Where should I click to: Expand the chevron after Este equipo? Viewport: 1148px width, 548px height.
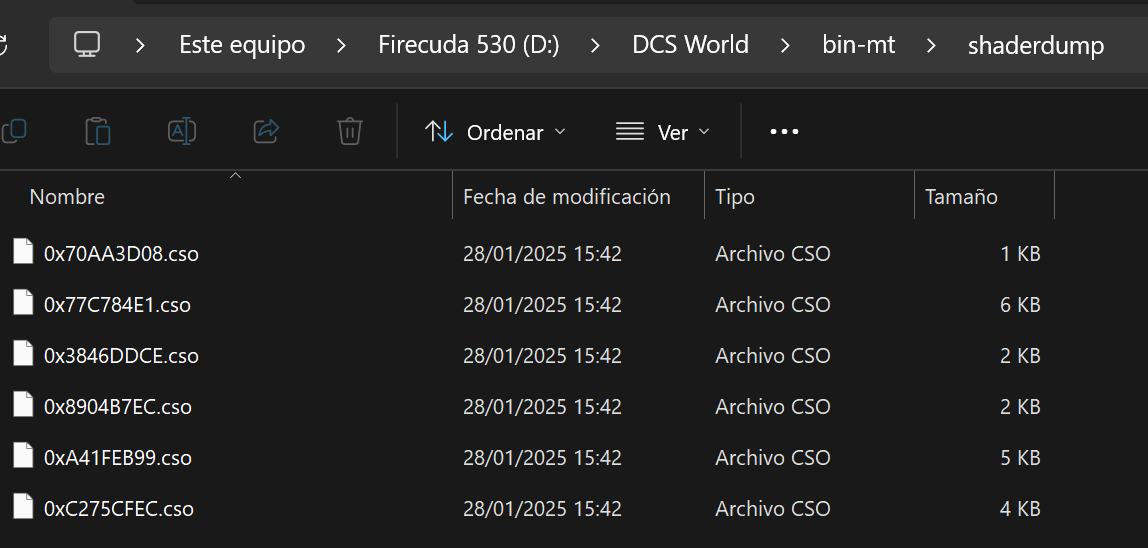[x=340, y=45]
